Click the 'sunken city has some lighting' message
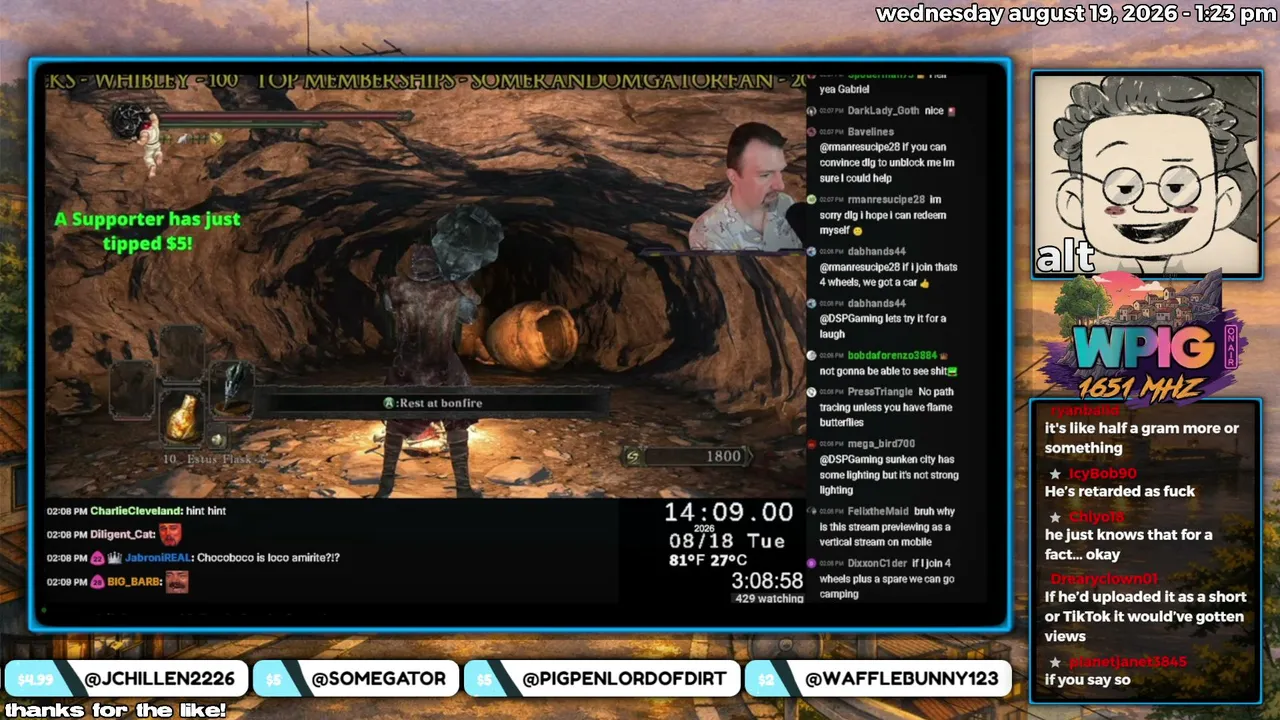This screenshot has height=720, width=1280. 889,475
